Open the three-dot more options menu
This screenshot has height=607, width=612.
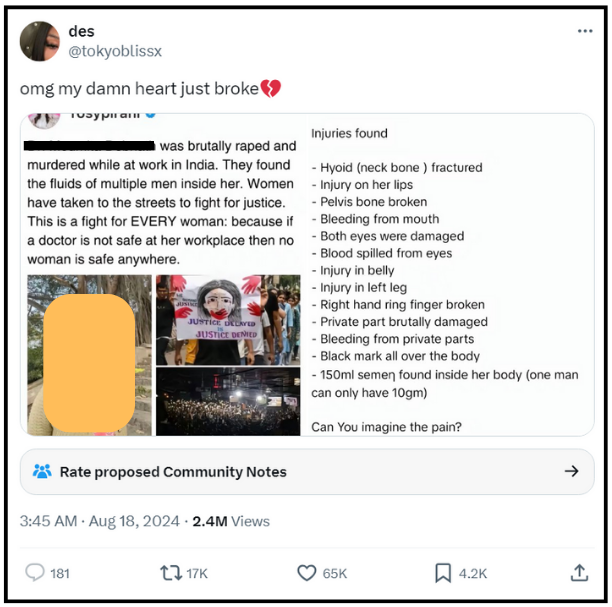click(585, 31)
